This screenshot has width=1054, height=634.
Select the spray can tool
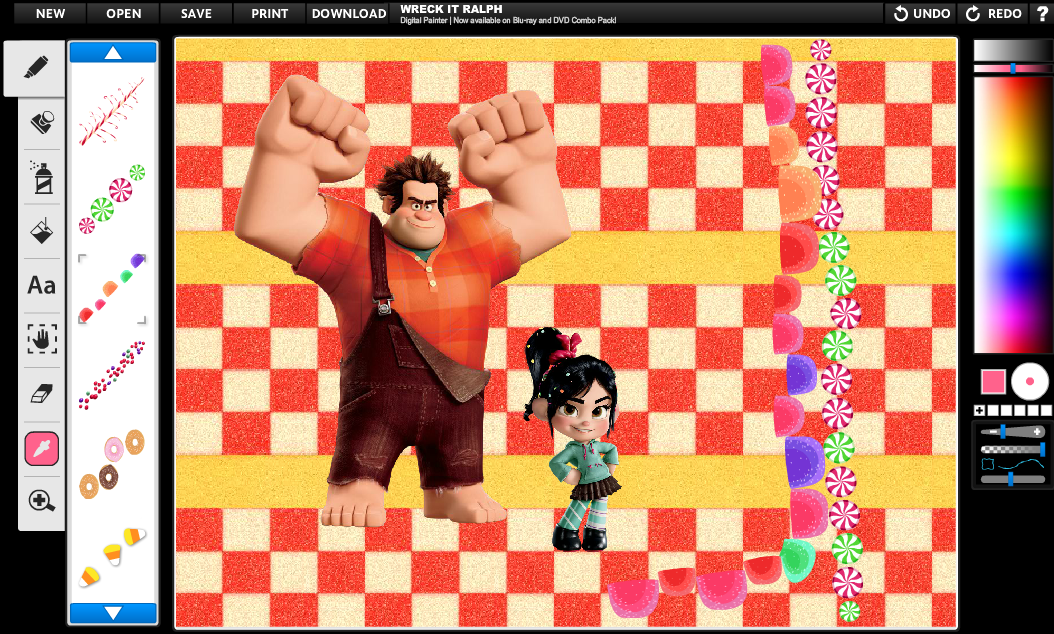pos(42,177)
